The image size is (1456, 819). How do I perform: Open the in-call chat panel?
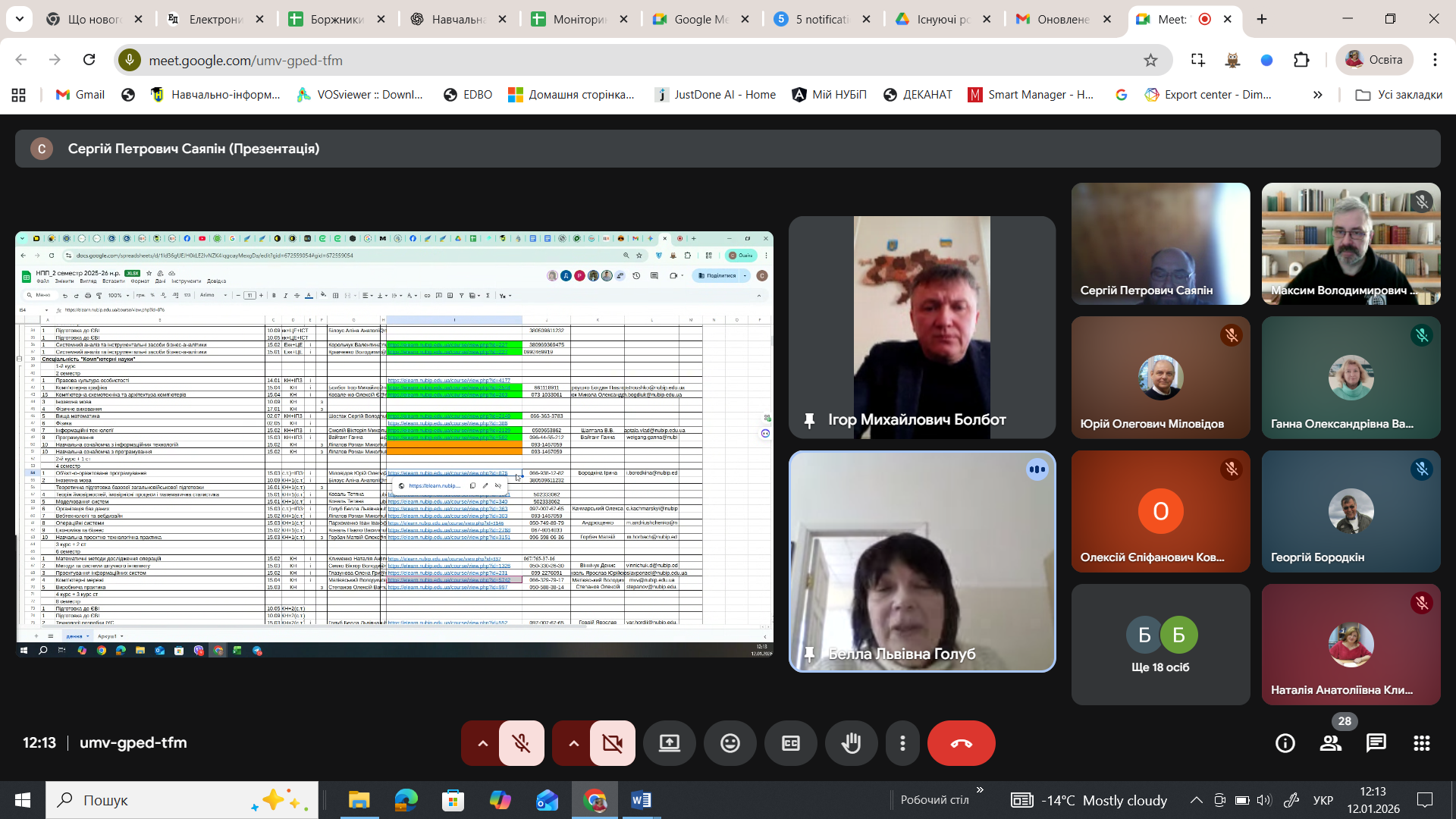[1376, 743]
